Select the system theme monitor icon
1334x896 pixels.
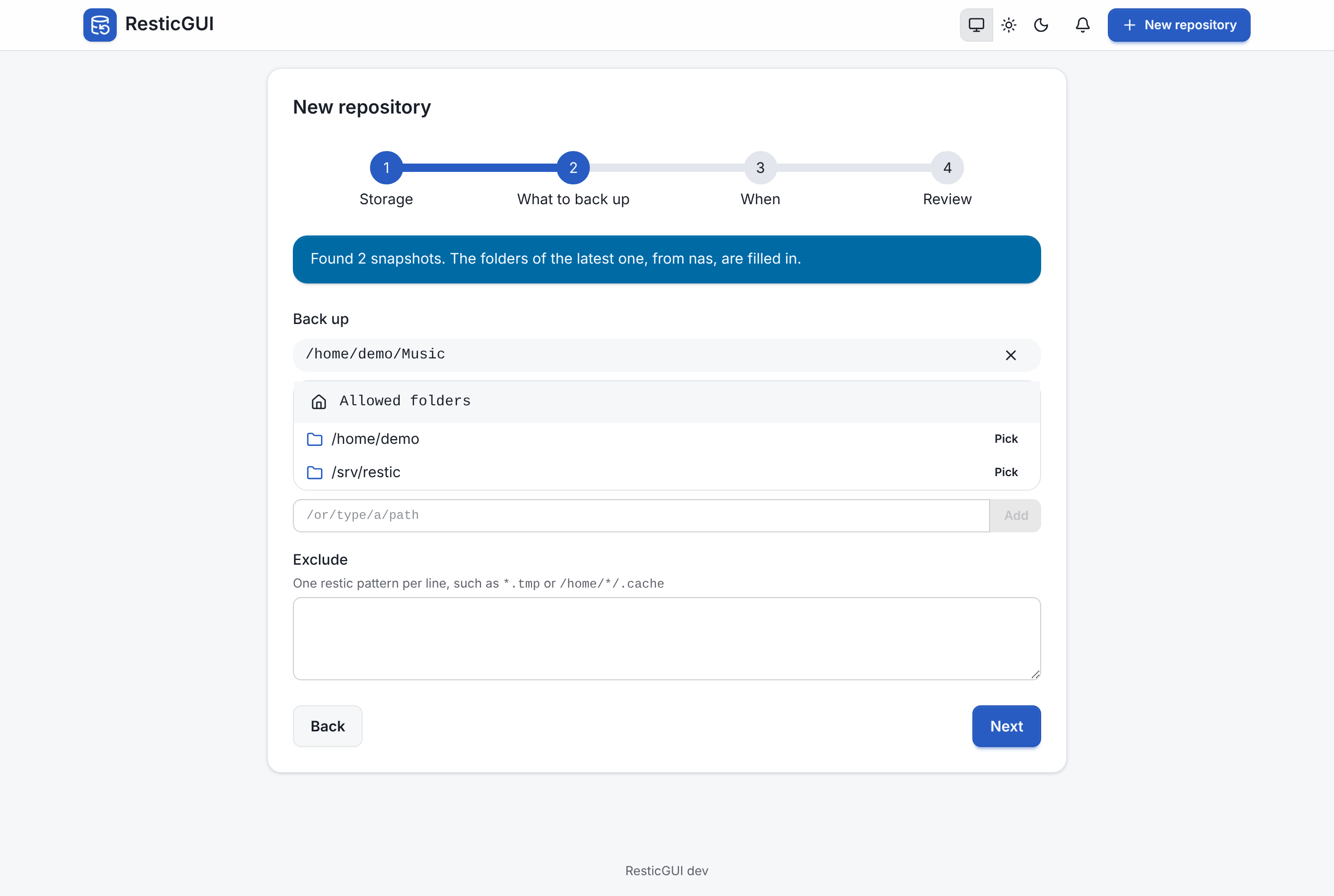976,24
